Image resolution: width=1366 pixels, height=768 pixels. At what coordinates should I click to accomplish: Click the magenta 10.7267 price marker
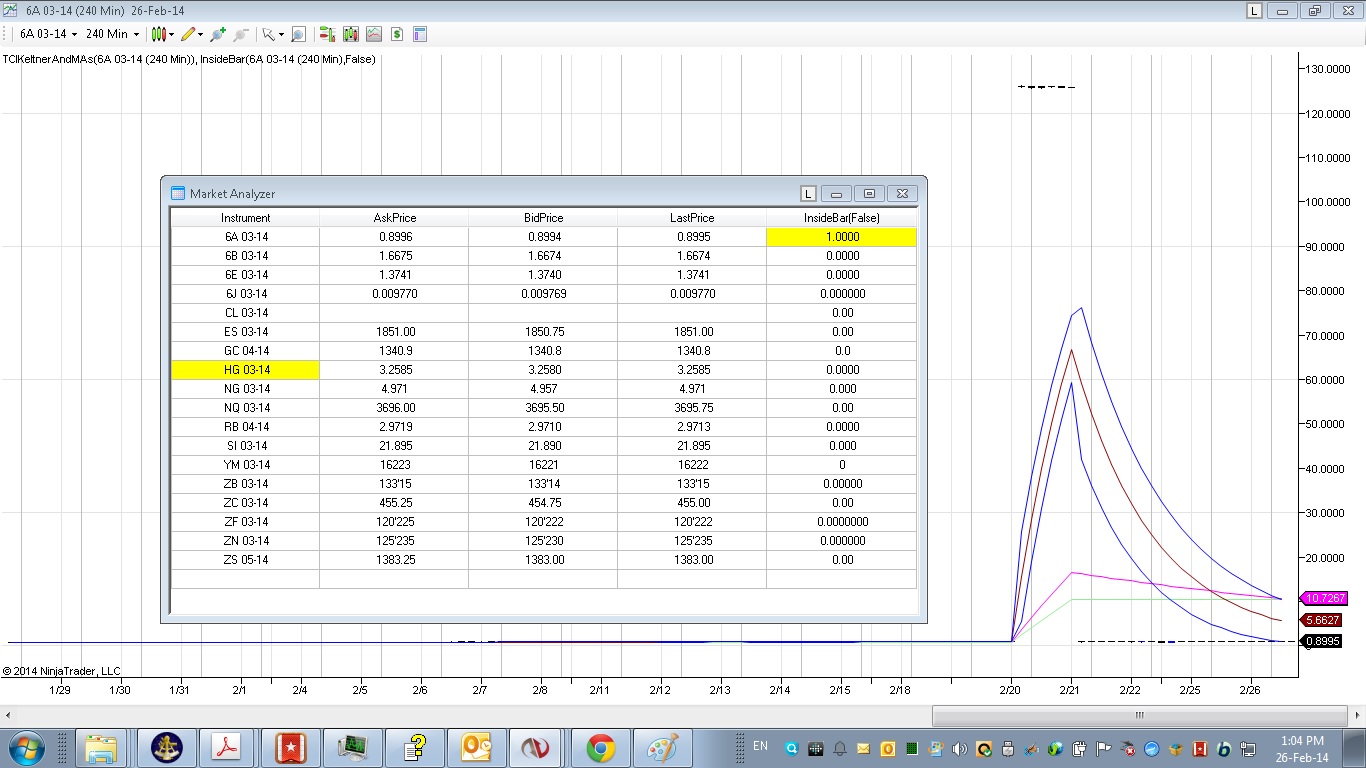(1325, 598)
